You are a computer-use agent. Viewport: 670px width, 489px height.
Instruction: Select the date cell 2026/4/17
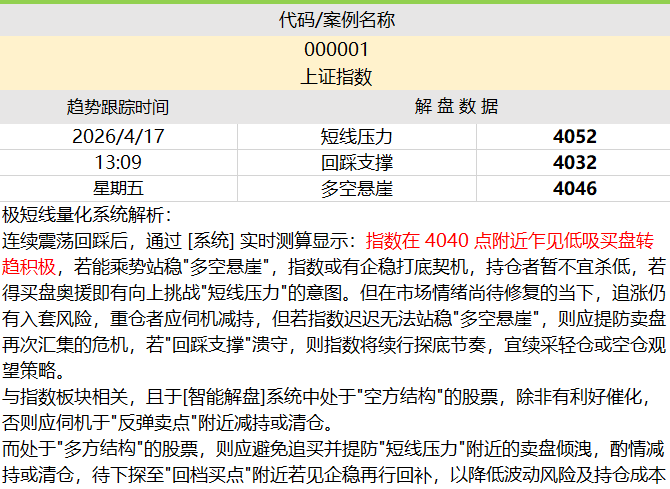tap(118, 136)
